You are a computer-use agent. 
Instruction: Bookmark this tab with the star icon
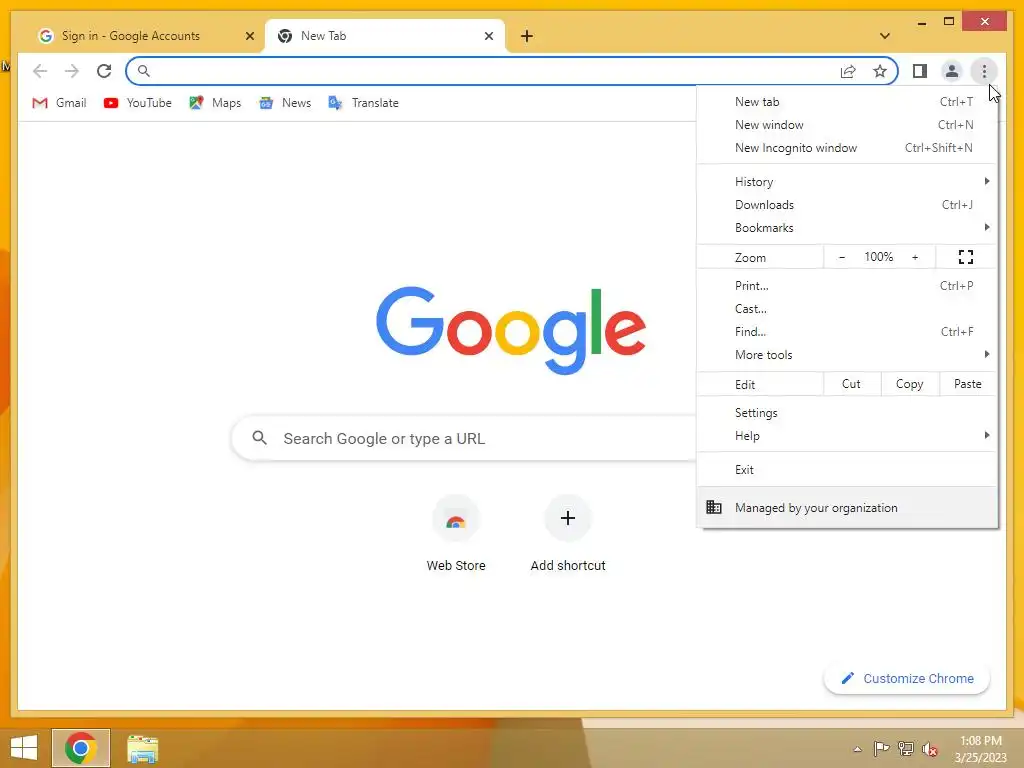[x=880, y=71]
